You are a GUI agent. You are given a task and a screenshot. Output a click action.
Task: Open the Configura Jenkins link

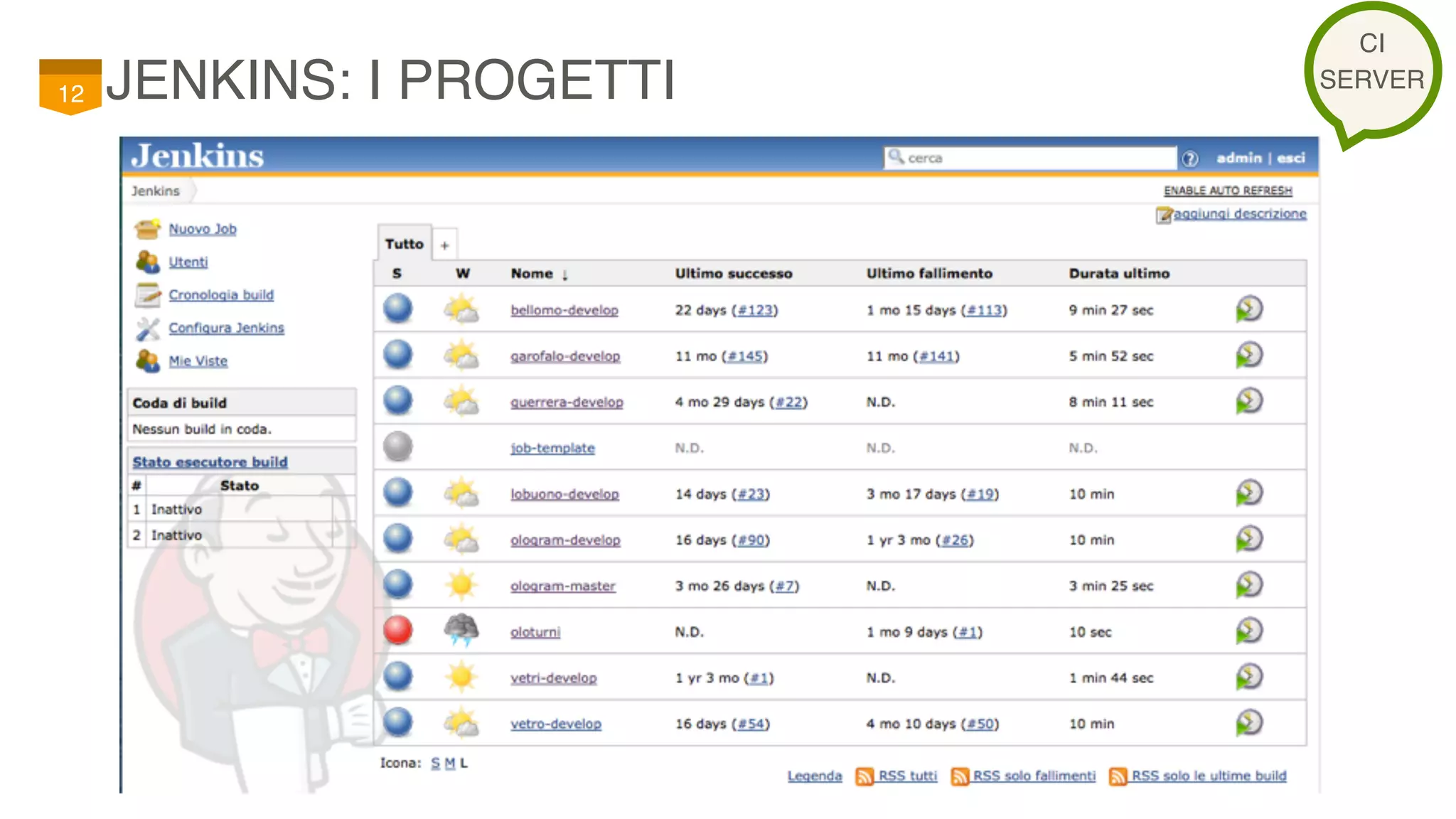coord(226,328)
